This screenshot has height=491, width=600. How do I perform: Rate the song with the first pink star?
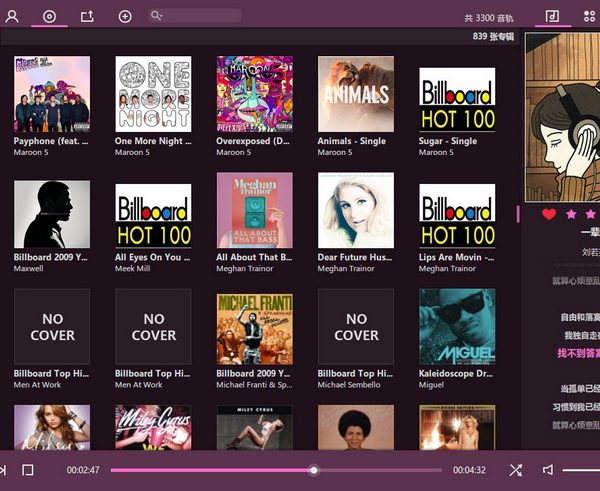point(572,214)
